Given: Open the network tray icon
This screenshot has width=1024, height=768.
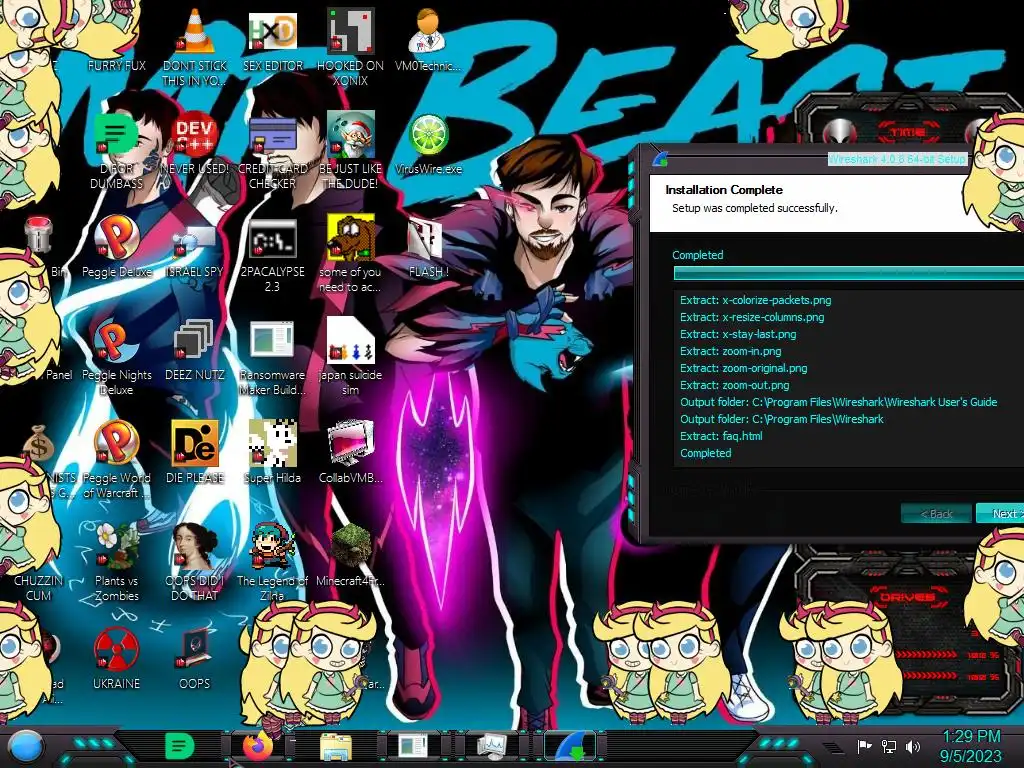Looking at the screenshot, I should (888, 746).
